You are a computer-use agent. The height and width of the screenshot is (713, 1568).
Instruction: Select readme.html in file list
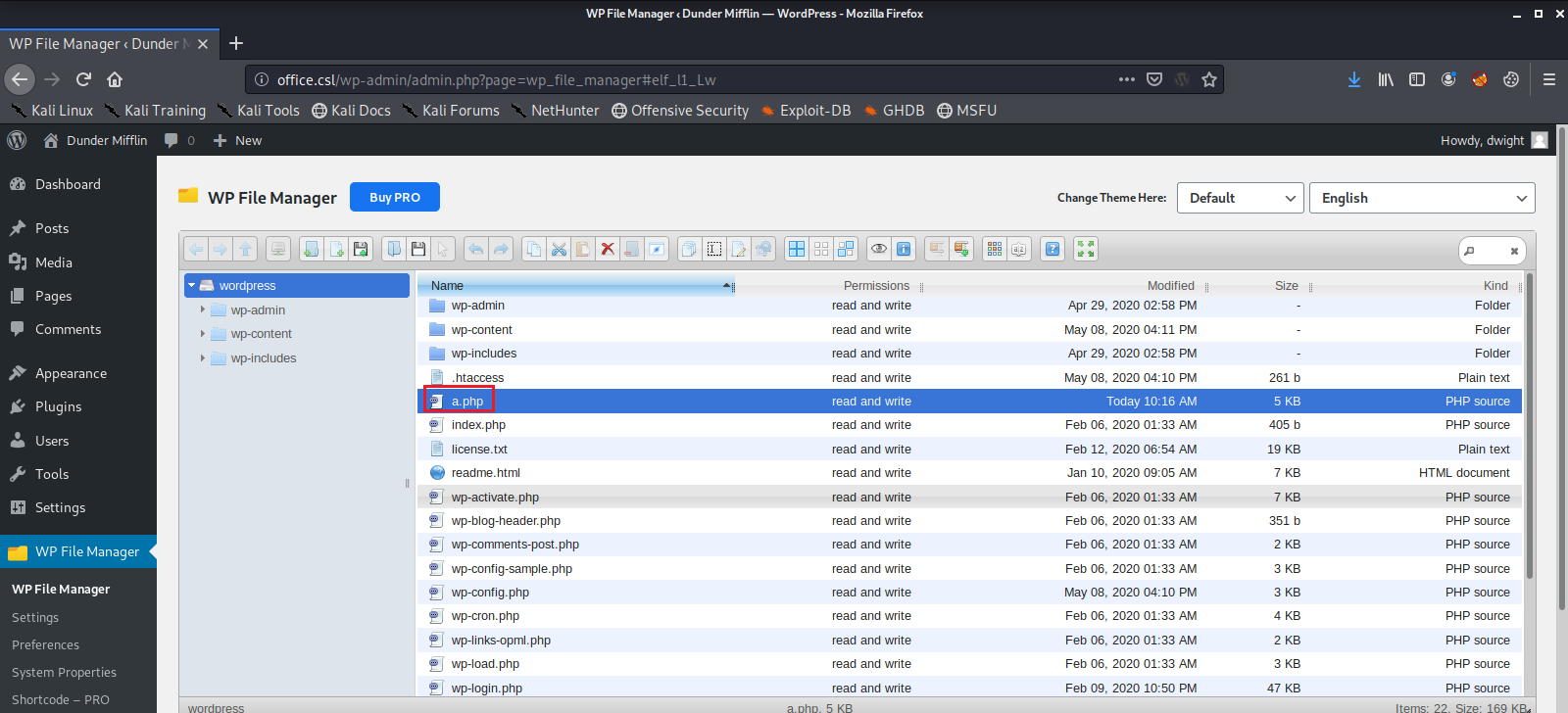(x=969, y=472)
